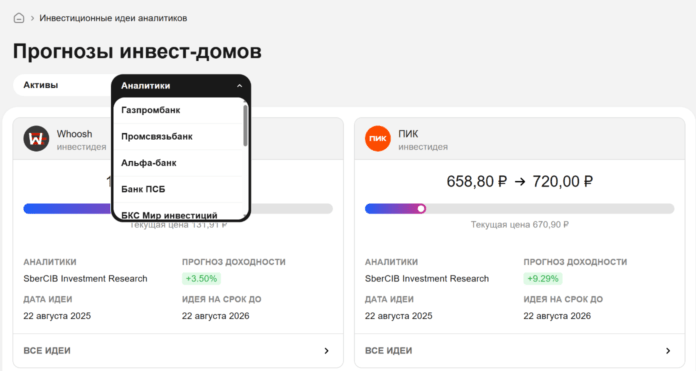The height and width of the screenshot is (371, 696).
Task: Click the arrow icon in Whoosh ВСЕ ИДЕИ row
Action: (x=326, y=351)
